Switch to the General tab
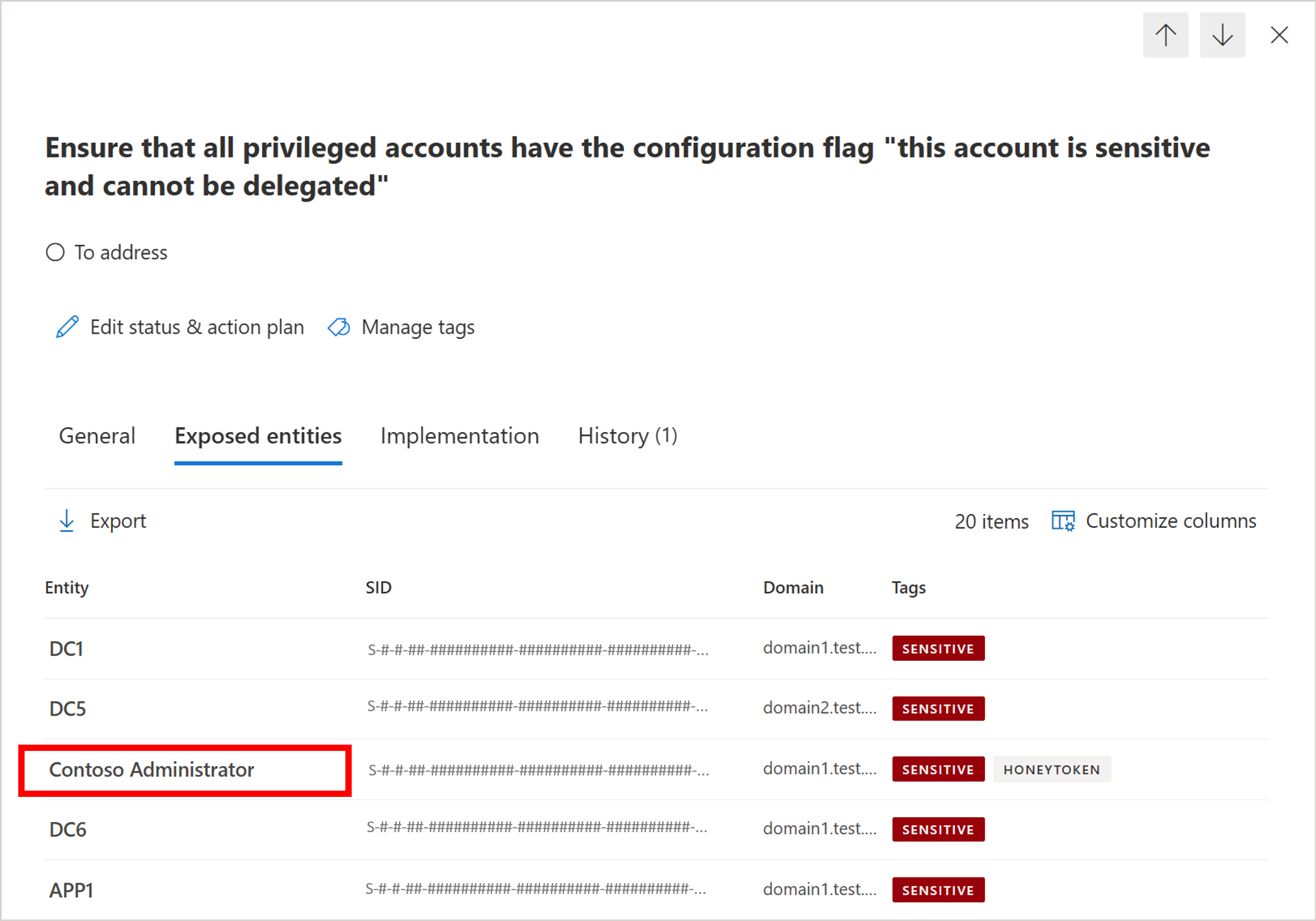 97,436
